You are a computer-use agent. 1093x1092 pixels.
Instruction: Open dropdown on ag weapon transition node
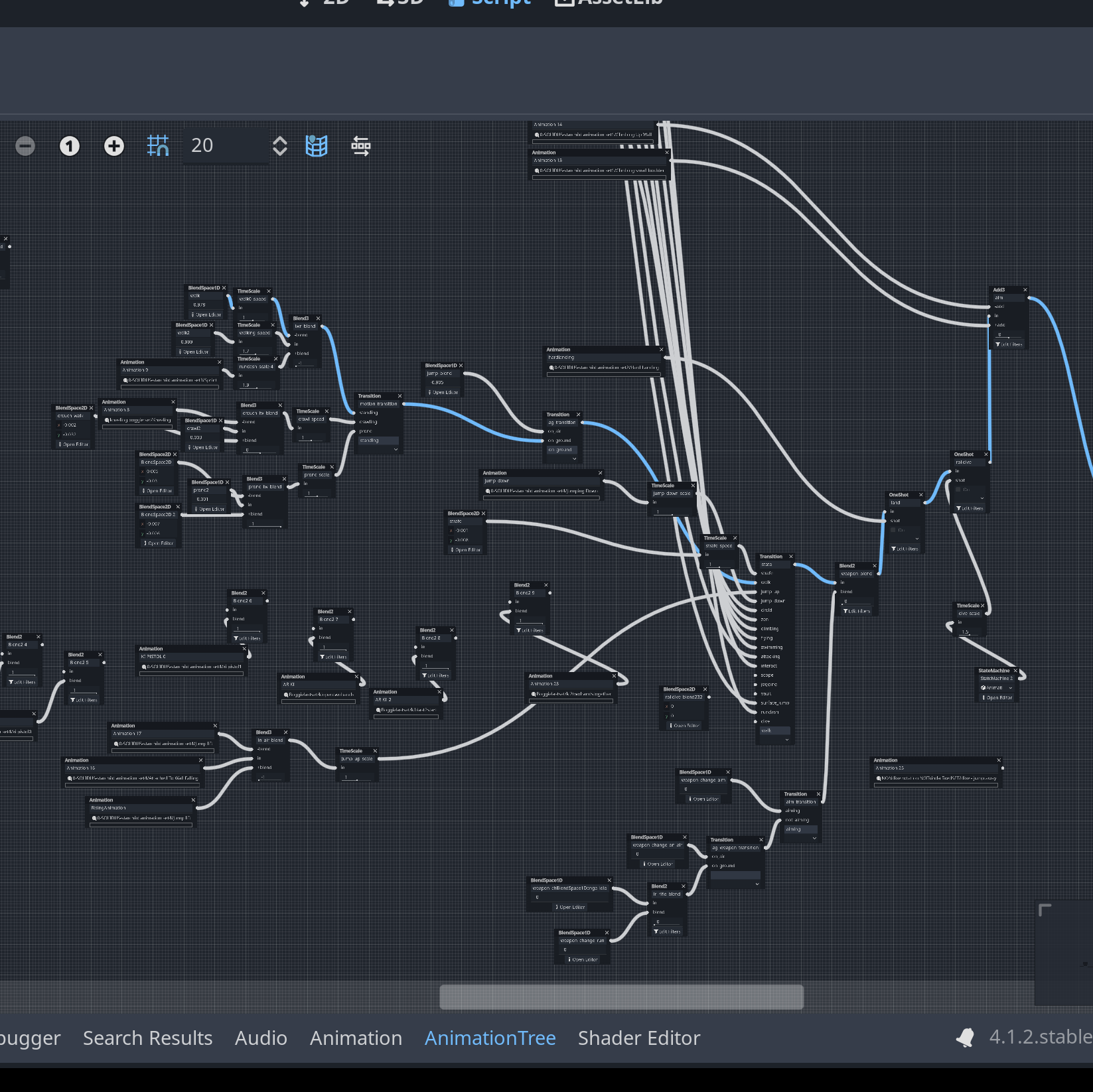(x=757, y=884)
